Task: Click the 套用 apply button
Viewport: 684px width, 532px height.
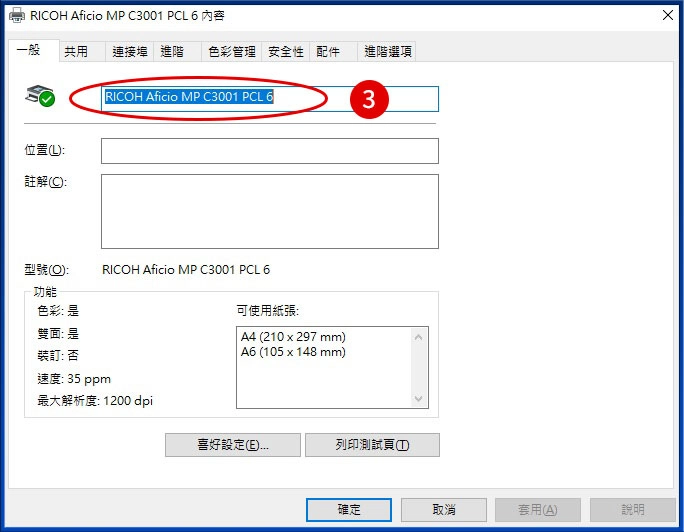Action: click(537, 510)
